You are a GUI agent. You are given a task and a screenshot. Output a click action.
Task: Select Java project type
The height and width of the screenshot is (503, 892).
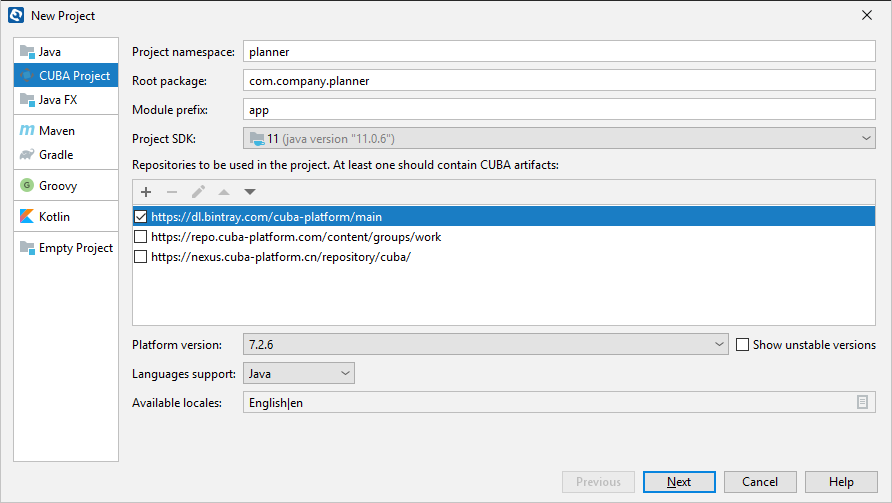coord(66,52)
